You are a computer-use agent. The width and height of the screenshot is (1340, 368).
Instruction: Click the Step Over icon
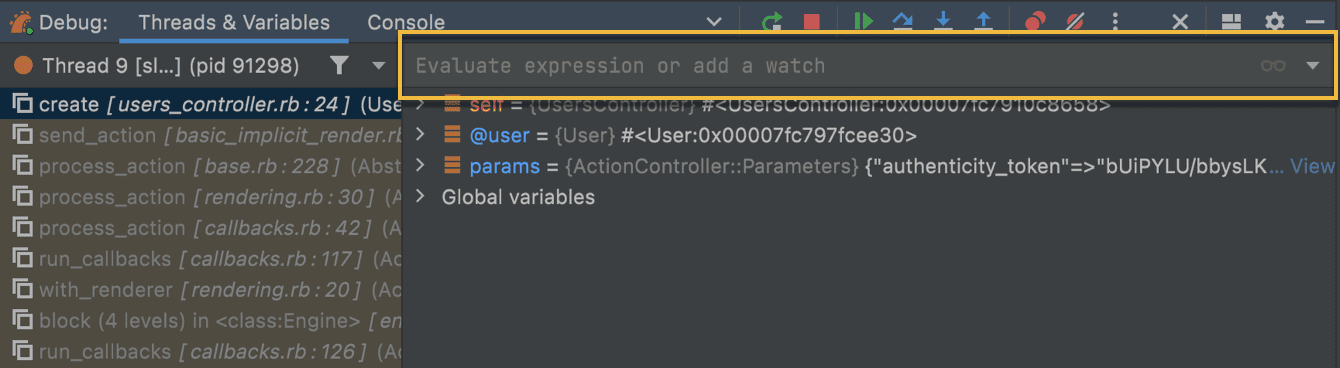click(x=903, y=21)
